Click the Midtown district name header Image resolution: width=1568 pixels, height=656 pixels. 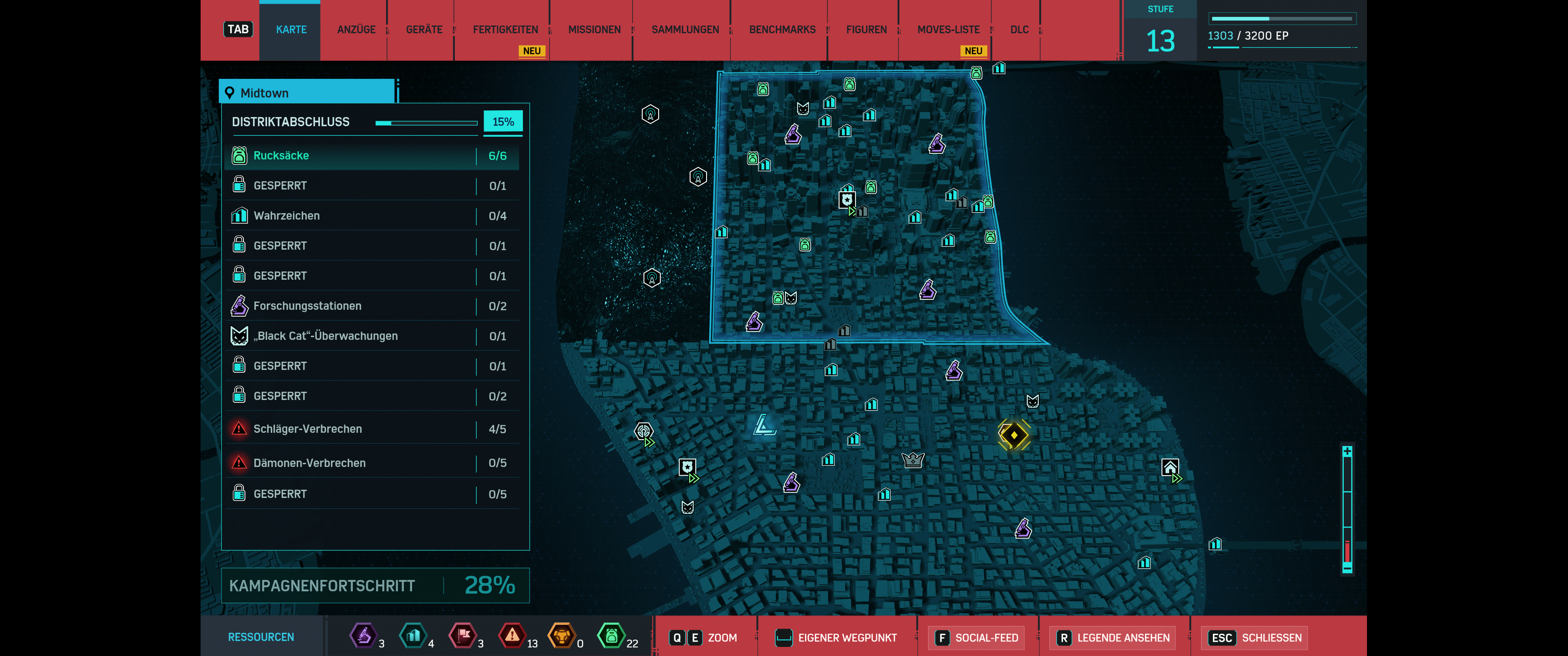[307, 92]
